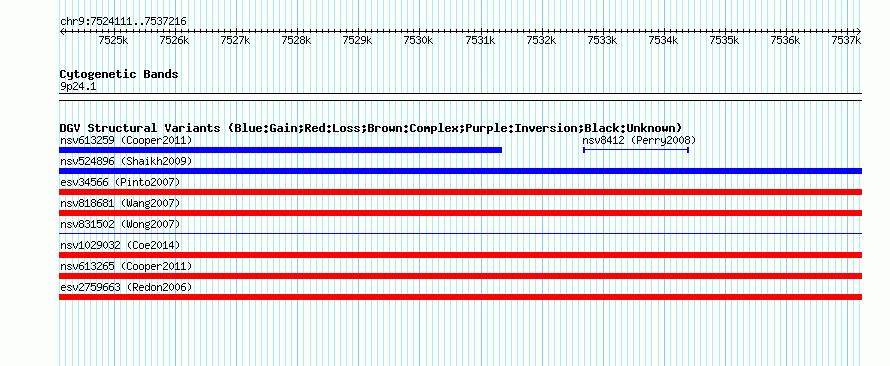890x366 pixels.
Task: Click the 9p24.1 band label
Action: [x=78, y=87]
